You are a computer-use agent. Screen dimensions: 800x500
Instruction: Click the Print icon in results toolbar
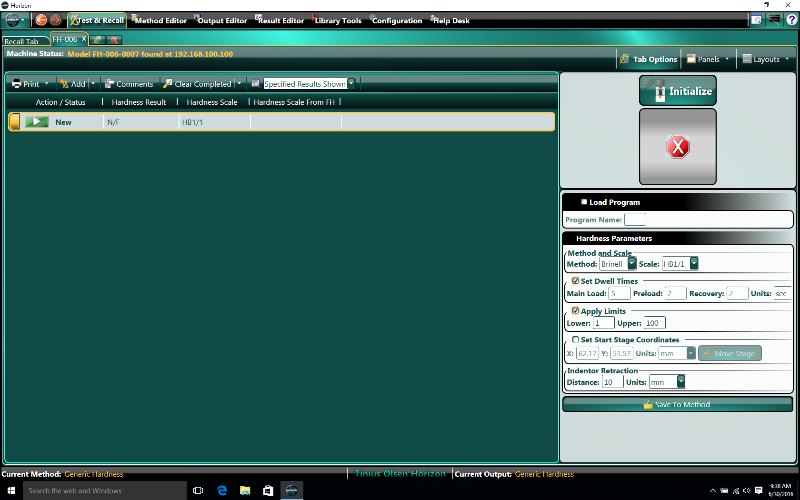click(x=17, y=84)
